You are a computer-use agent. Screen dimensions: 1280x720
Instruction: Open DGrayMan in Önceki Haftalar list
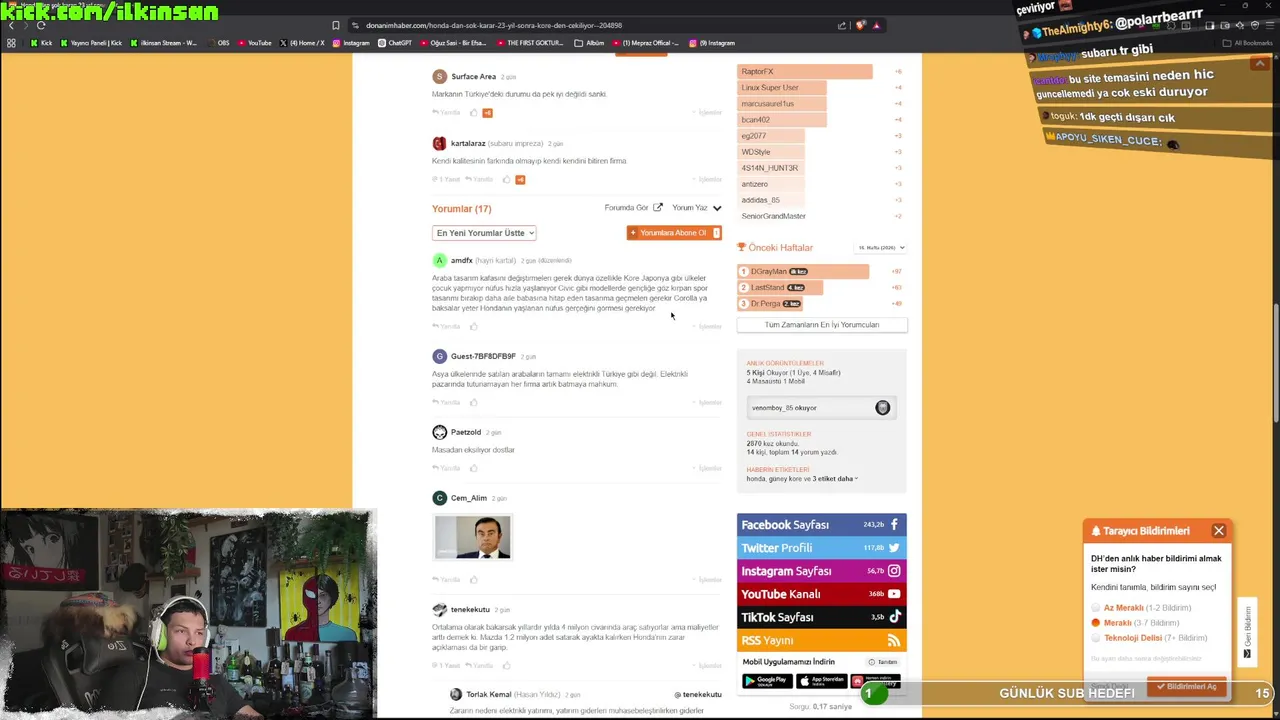coord(768,272)
